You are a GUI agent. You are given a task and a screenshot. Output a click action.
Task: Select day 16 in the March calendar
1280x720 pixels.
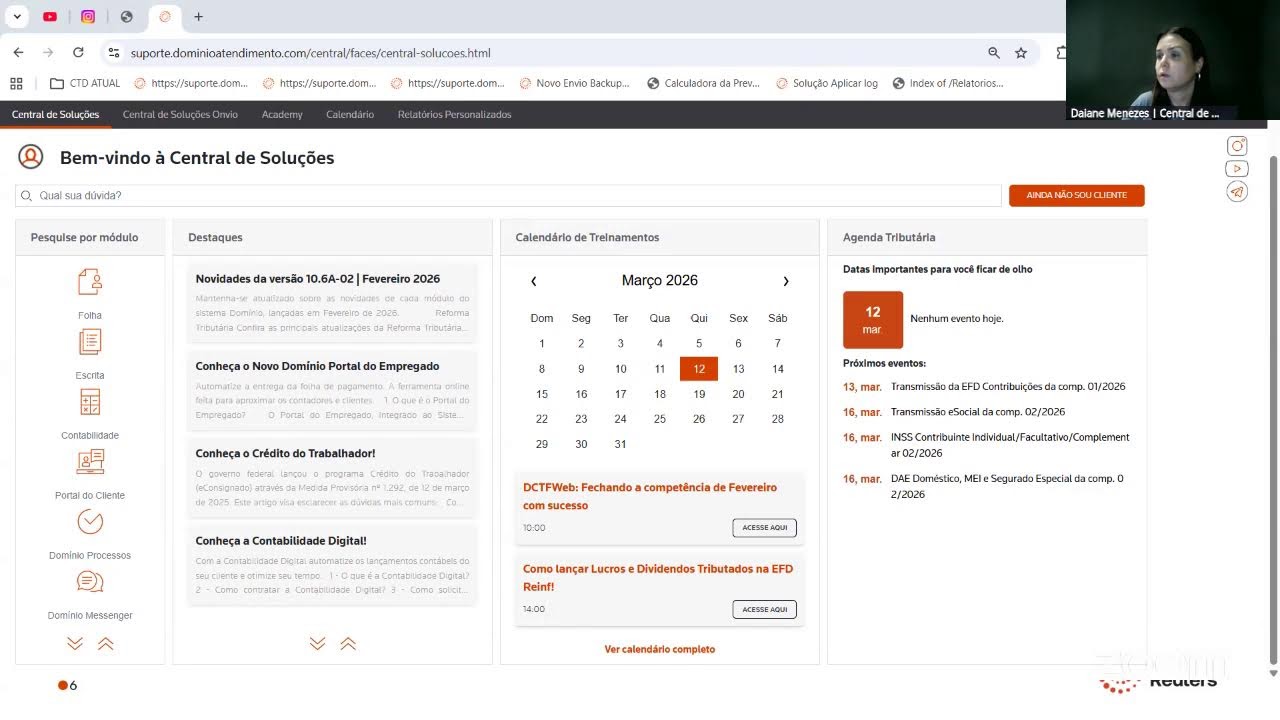click(581, 394)
